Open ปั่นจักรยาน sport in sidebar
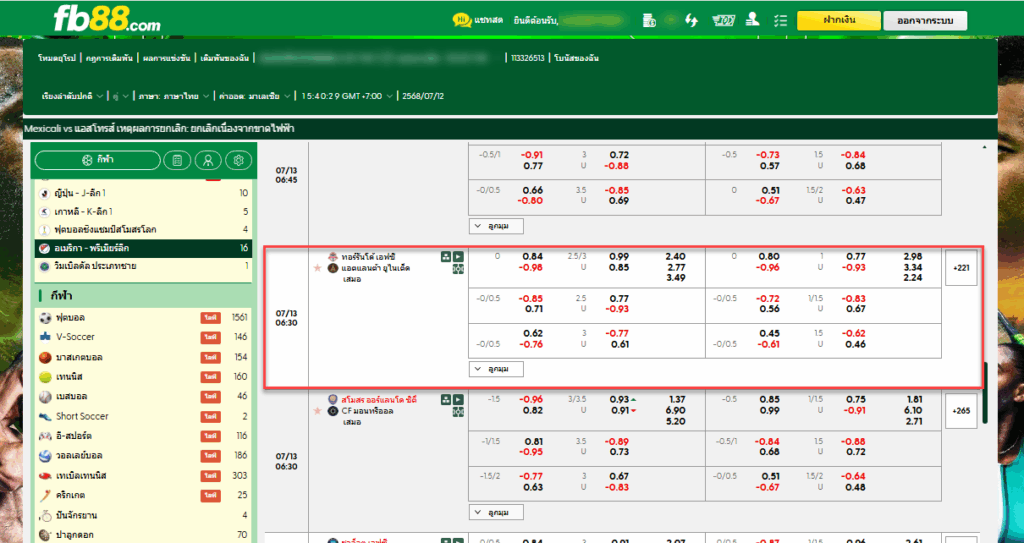This screenshot has height=543, width=1024. [x=144, y=515]
